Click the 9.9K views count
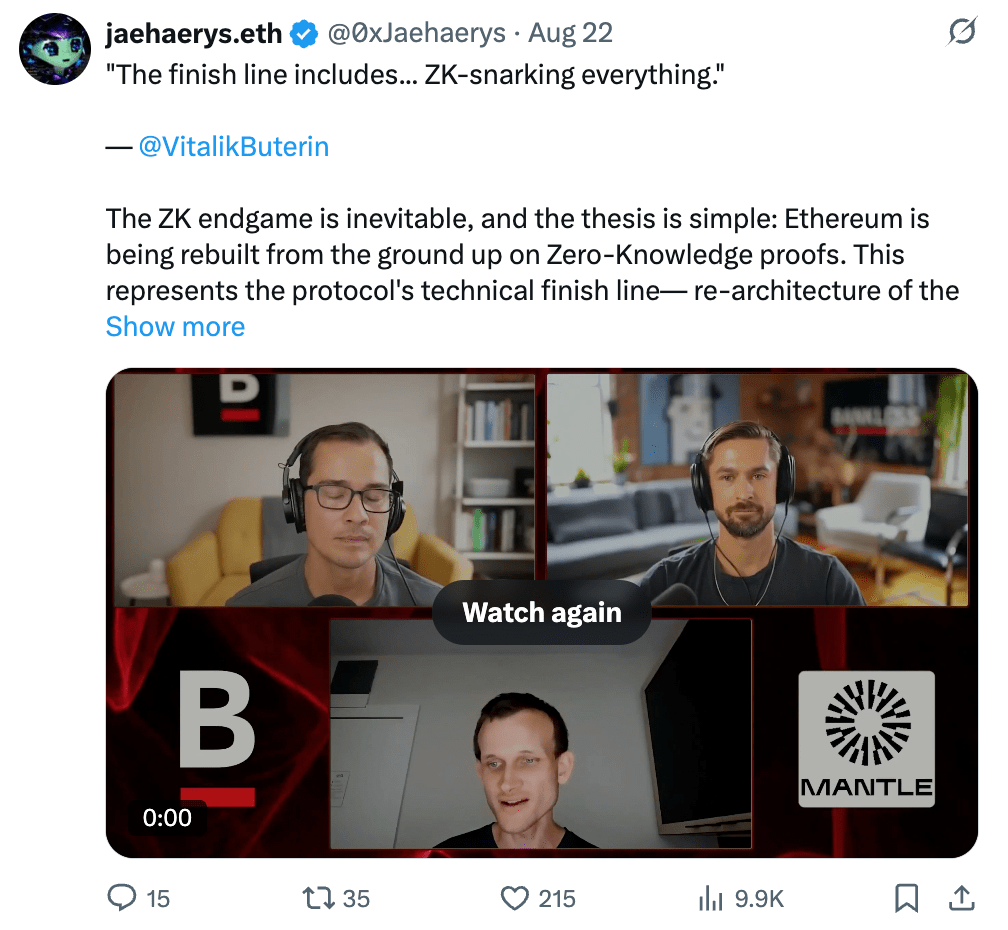1008x930 pixels. (759, 899)
